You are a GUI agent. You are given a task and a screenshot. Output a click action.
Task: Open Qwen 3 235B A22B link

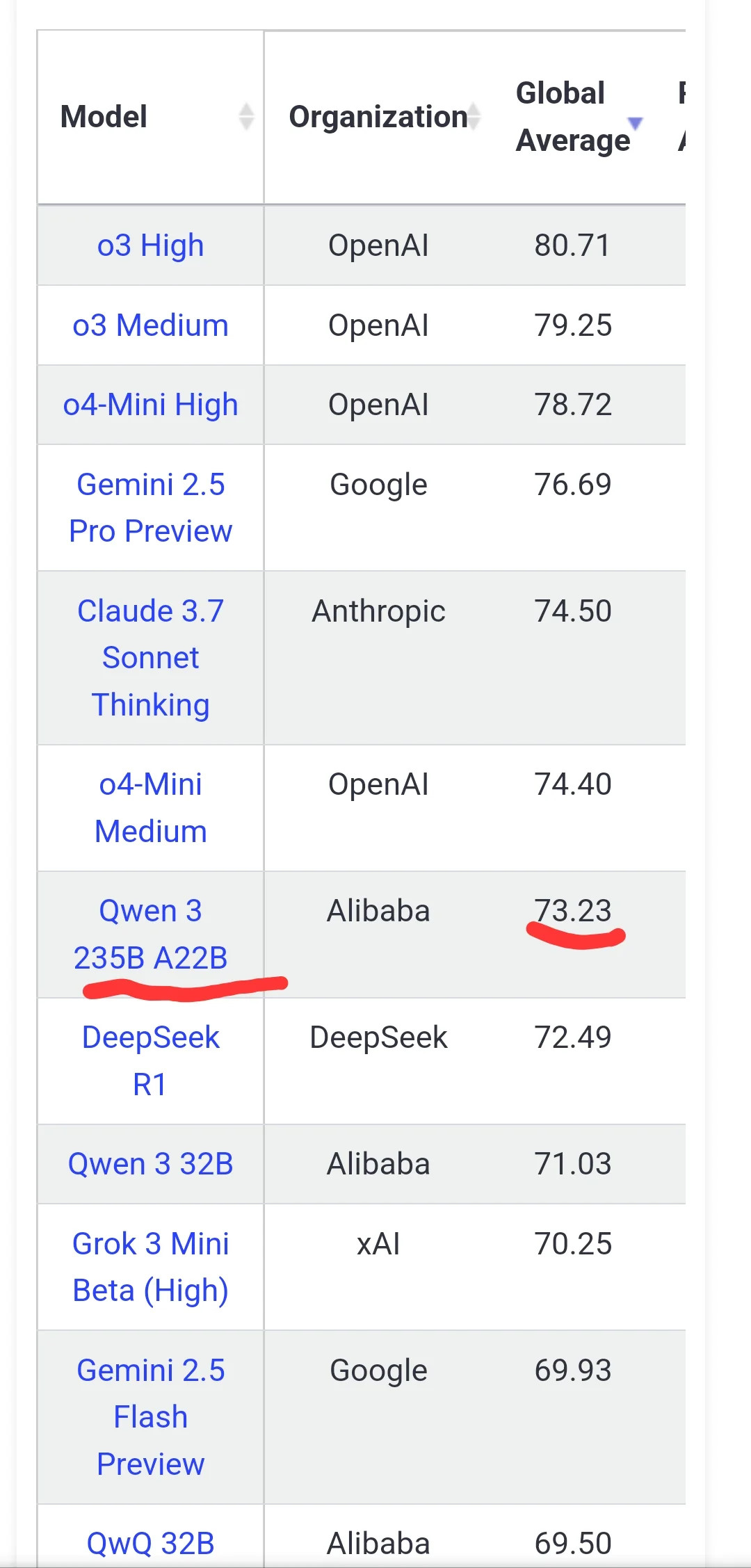(150, 935)
